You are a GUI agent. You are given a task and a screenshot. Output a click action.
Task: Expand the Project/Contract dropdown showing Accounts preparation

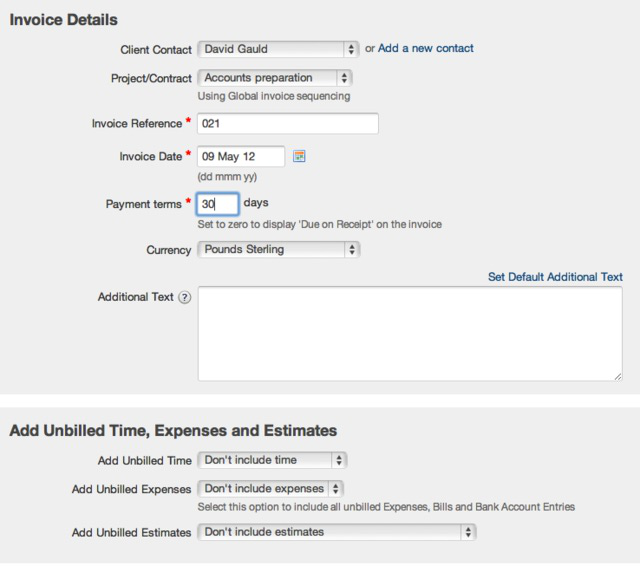pyautogui.click(x=275, y=78)
